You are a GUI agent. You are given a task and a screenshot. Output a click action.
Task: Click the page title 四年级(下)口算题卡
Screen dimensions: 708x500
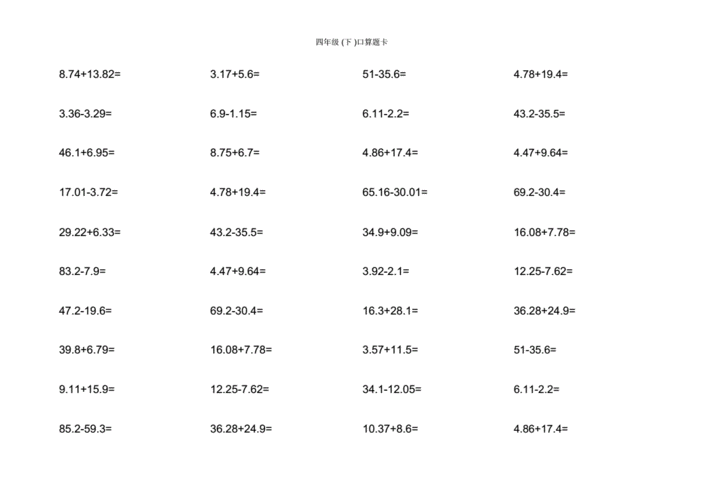tap(351, 42)
